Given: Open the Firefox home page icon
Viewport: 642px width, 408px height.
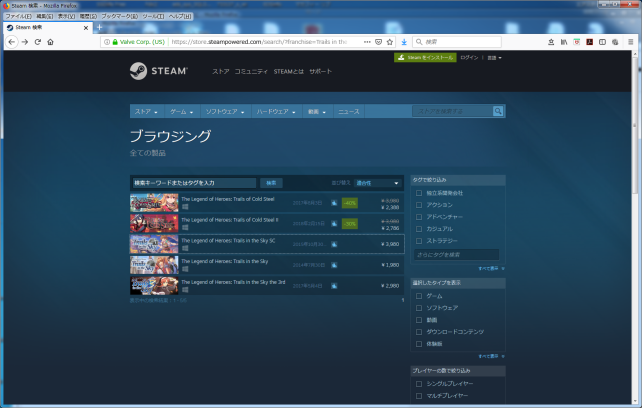Looking at the screenshot, I should (50, 42).
